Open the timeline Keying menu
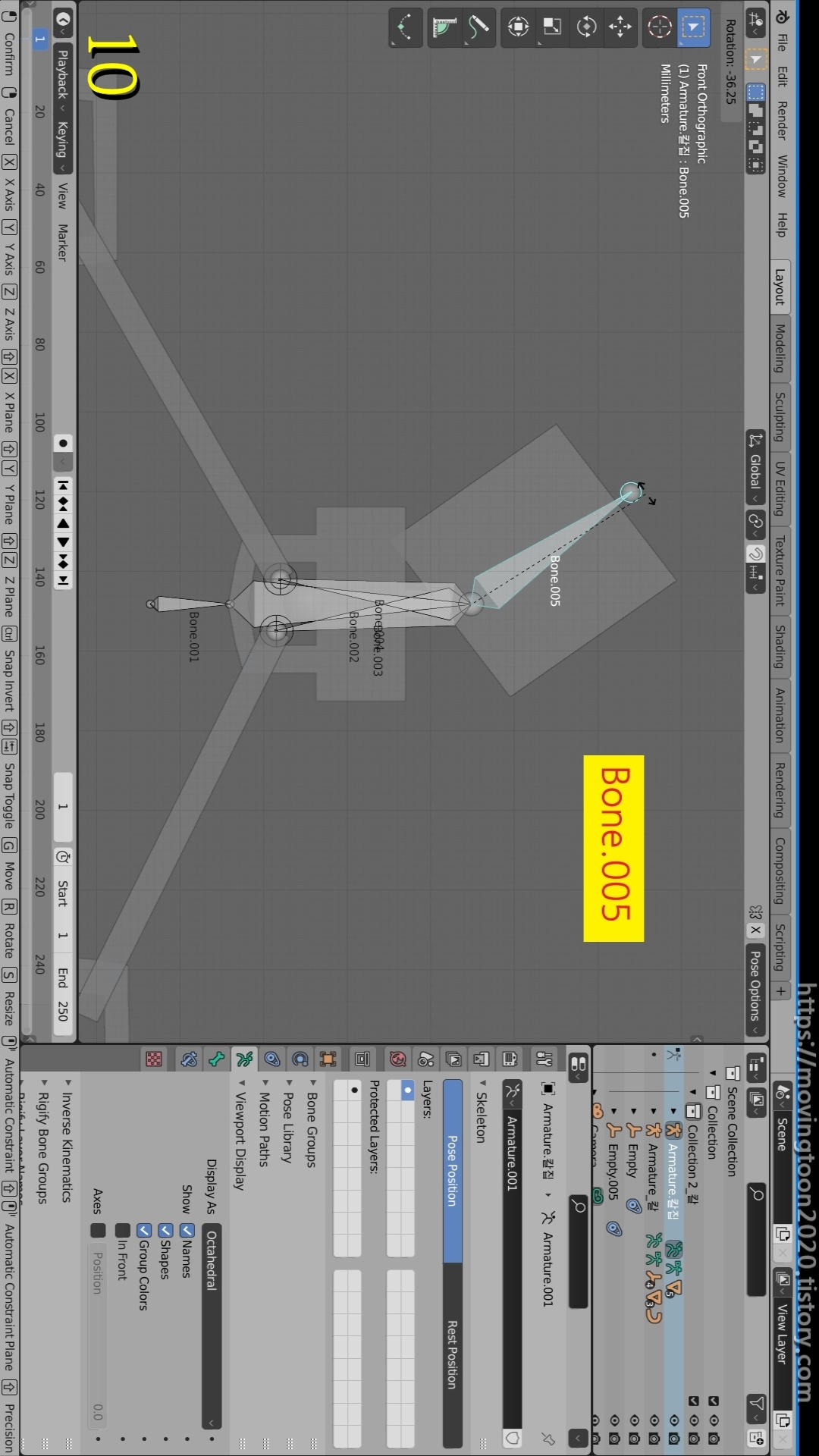The width and height of the screenshot is (819, 1456). [63, 146]
